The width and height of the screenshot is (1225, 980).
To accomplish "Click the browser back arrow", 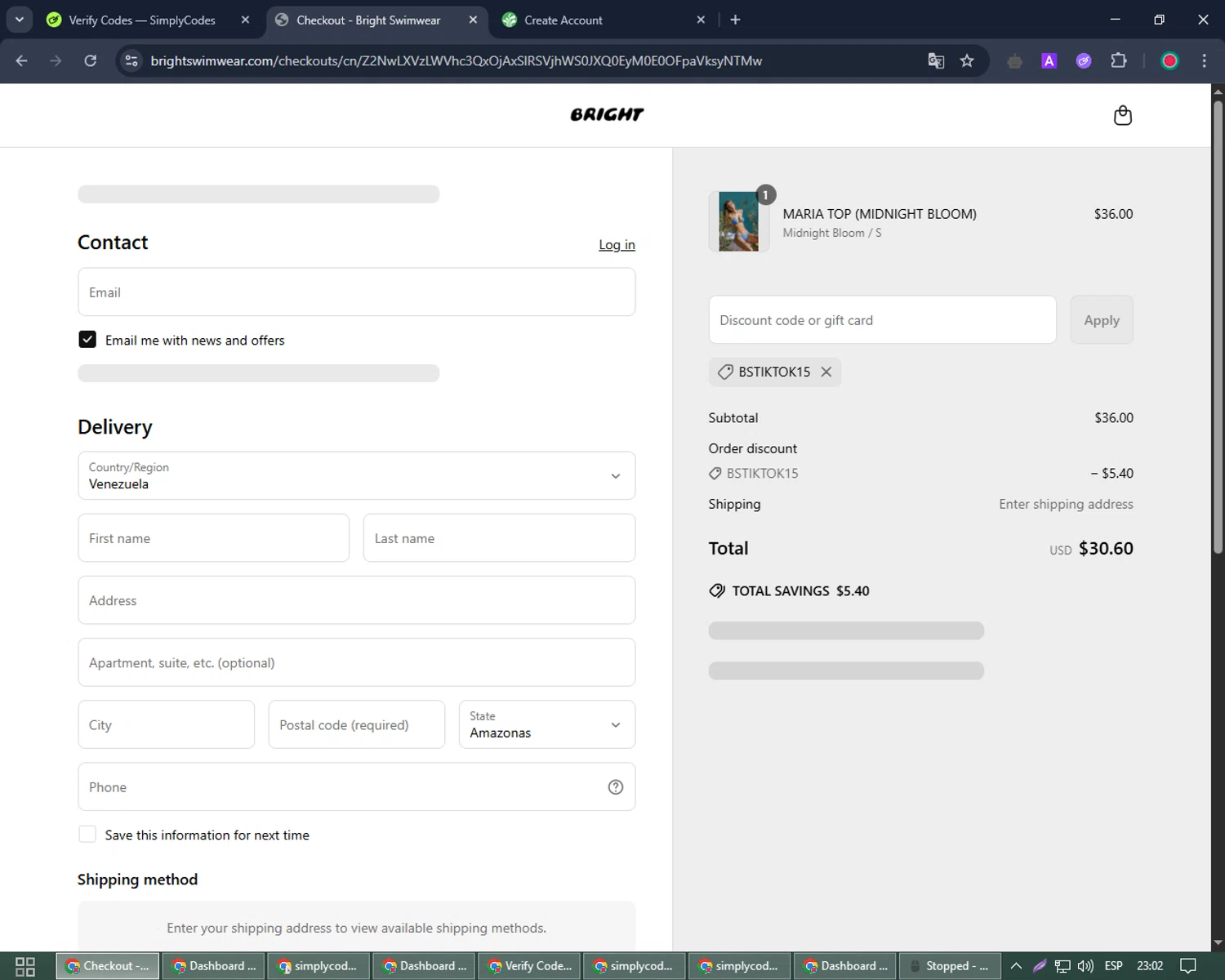I will [21, 60].
